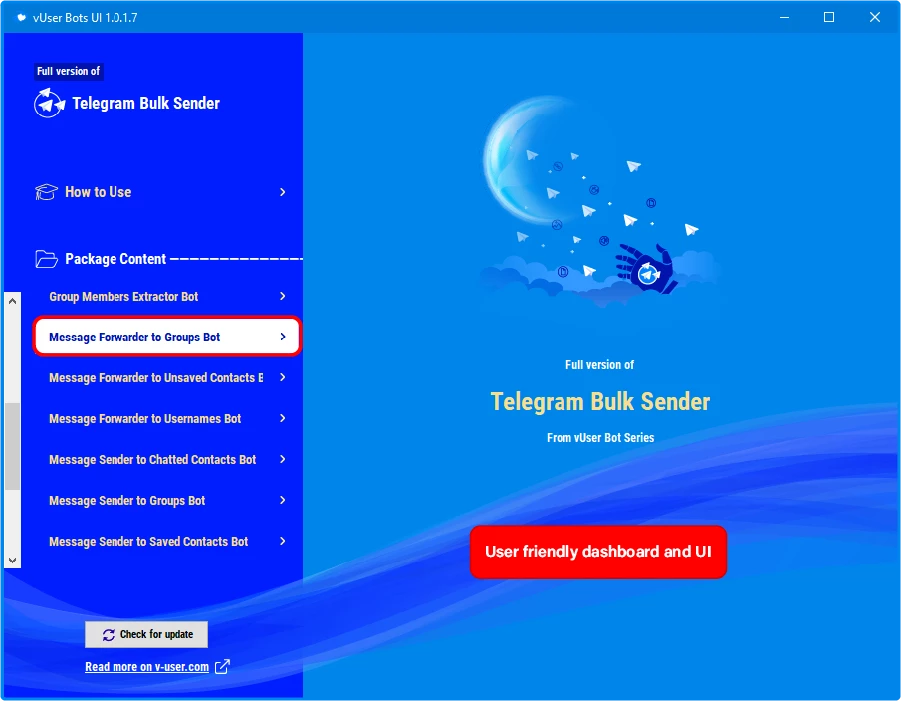Screen dimensions: 901x701
Task: Select Message Sender to Chatted Contacts Bot
Action: coord(167,459)
